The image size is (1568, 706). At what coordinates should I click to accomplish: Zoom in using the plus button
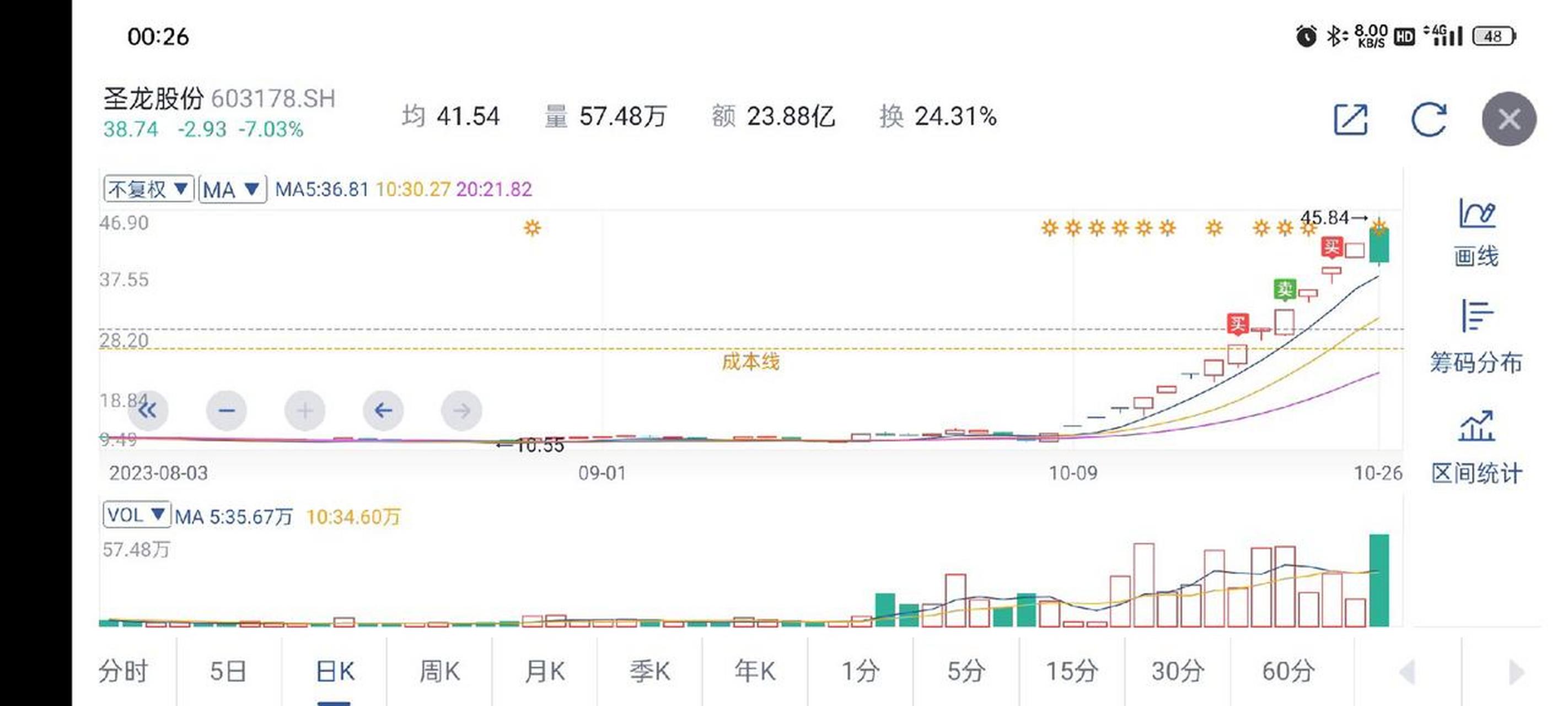pyautogui.click(x=304, y=410)
